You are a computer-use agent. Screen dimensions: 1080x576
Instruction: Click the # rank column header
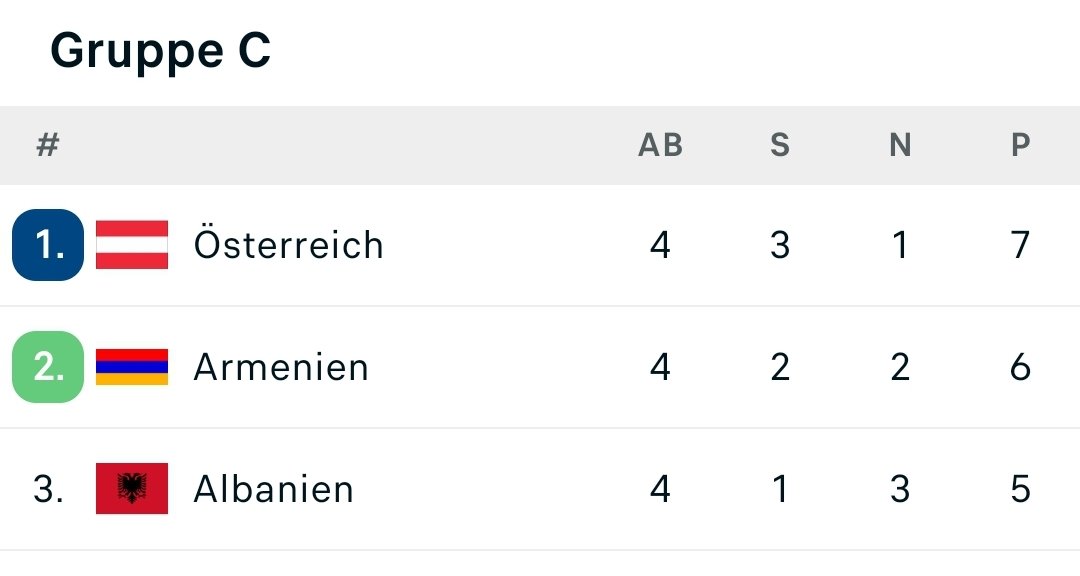pyautogui.click(x=48, y=145)
